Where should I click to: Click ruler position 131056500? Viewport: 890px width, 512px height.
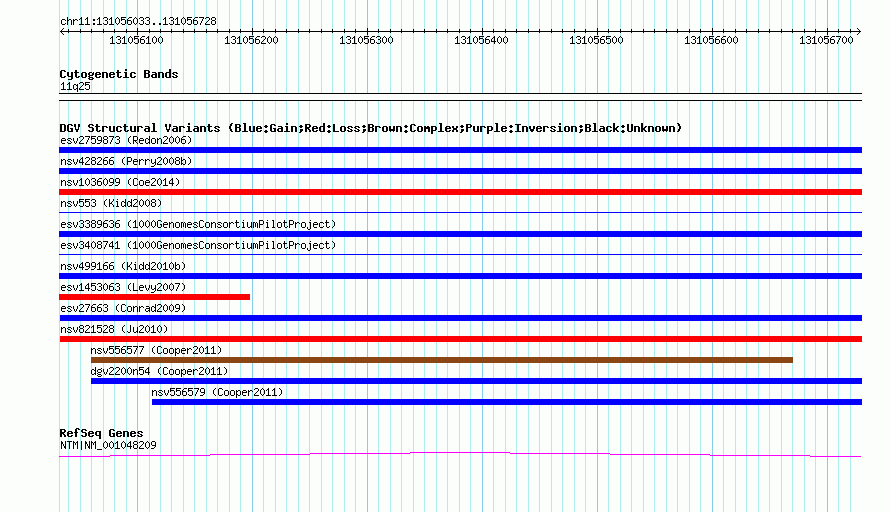click(x=596, y=40)
